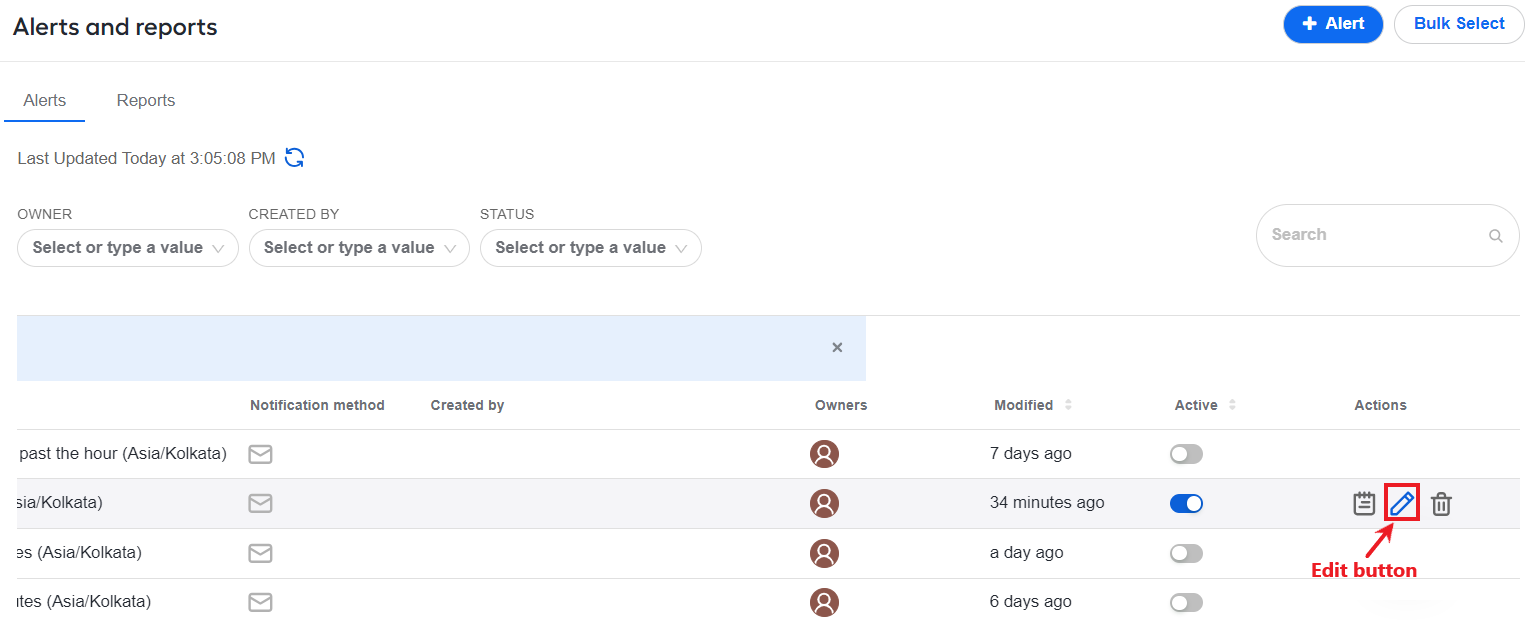Click the Notification method column header
Screen dimensions: 1538x624
[x=317, y=405]
